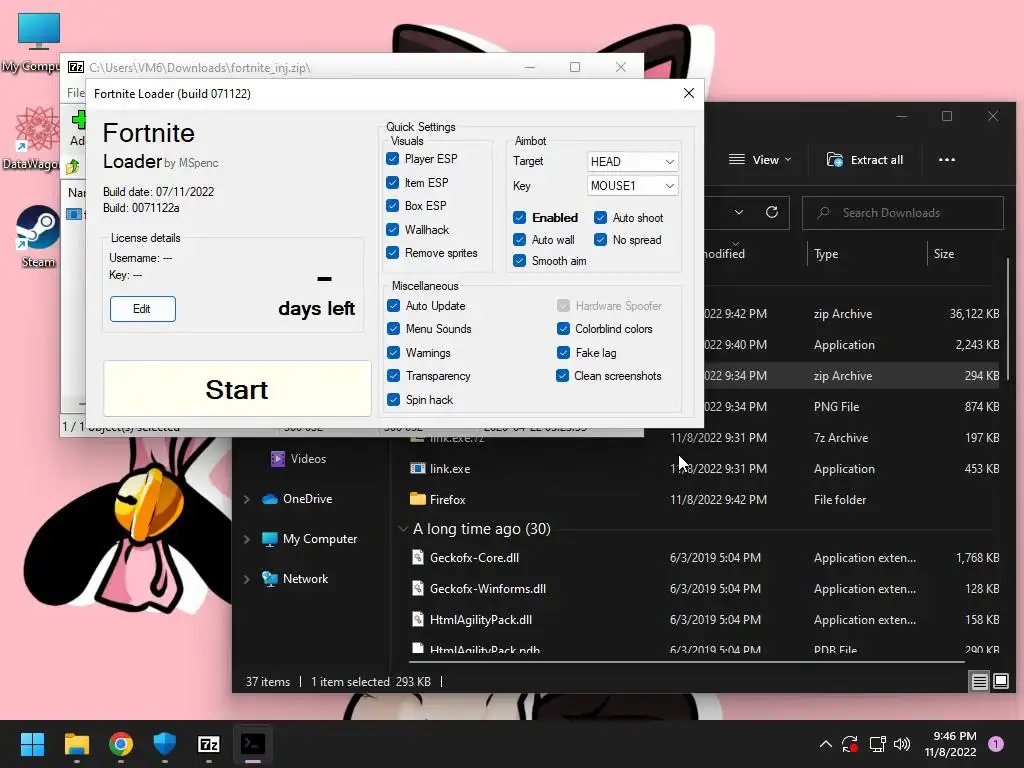
Task: Toggle Spin hack checkbox
Action: tap(393, 400)
